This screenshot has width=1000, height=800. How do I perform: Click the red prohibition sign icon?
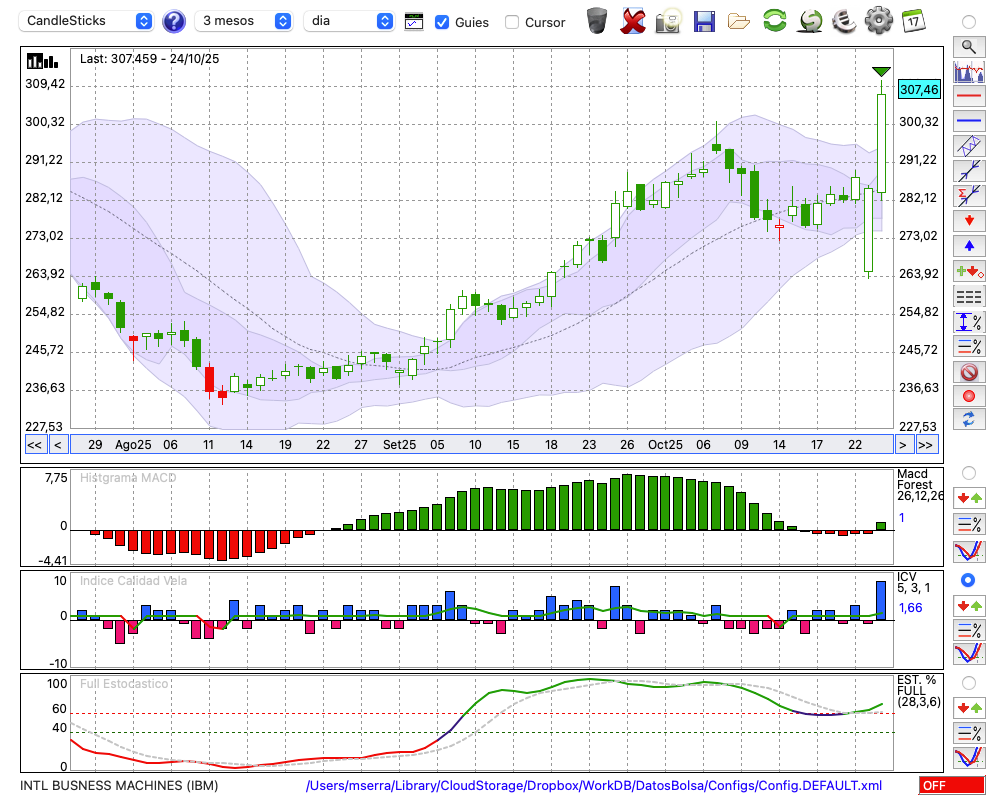point(968,372)
